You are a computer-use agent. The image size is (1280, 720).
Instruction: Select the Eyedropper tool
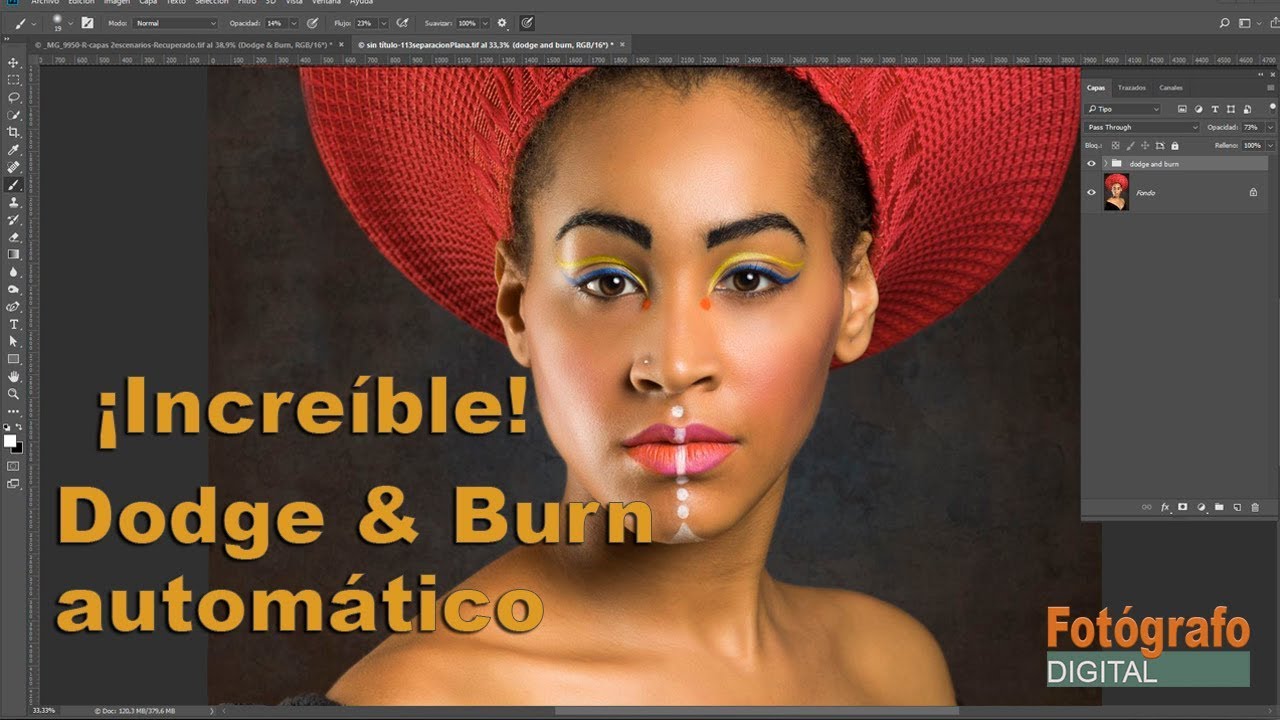(14, 149)
